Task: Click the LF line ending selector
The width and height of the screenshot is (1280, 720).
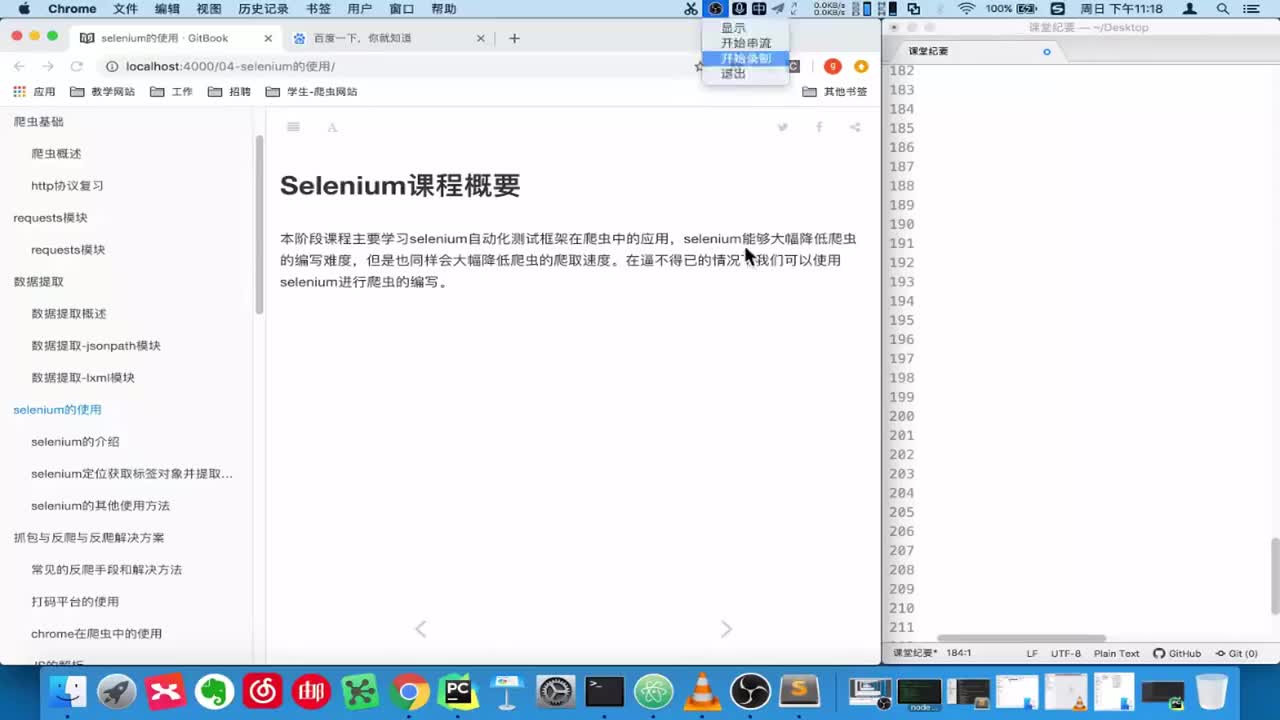Action: pyautogui.click(x=1031, y=654)
